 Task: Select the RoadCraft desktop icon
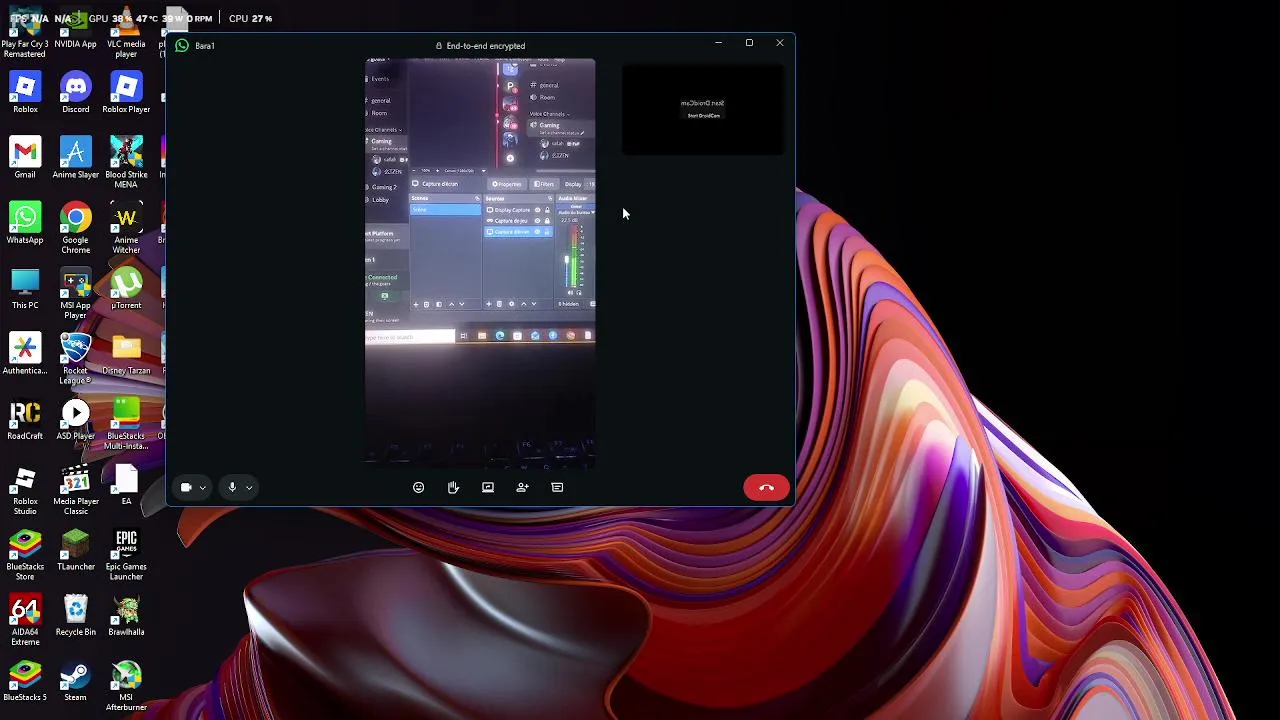tap(25, 419)
